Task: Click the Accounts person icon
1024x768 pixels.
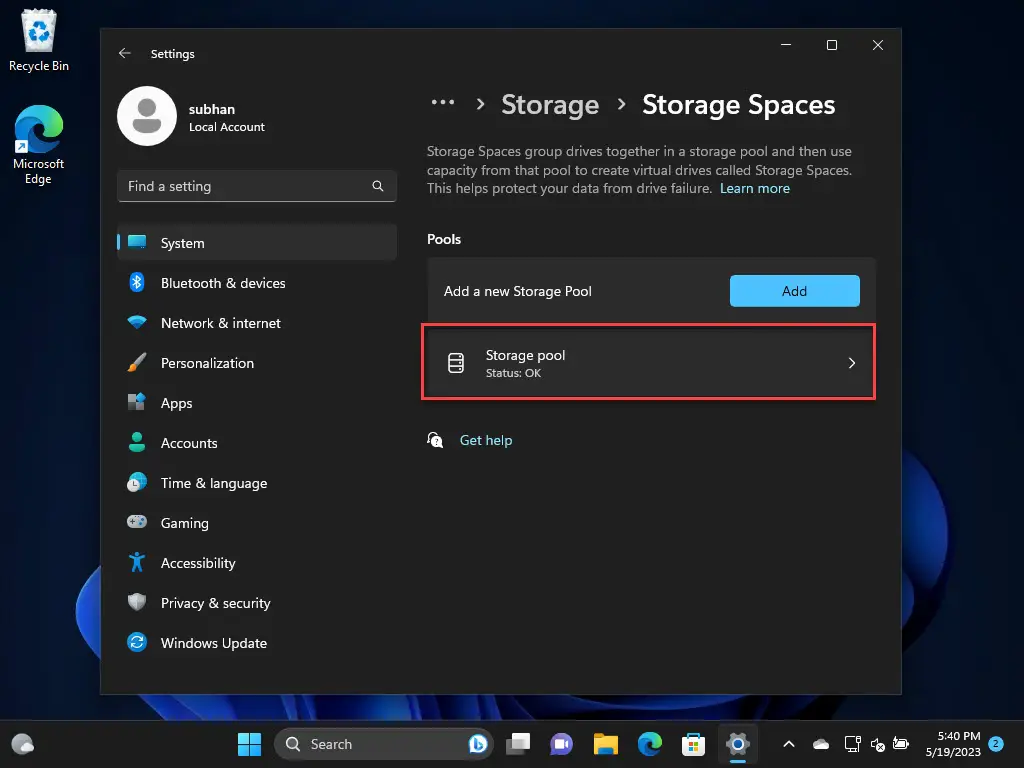Action: [136, 442]
